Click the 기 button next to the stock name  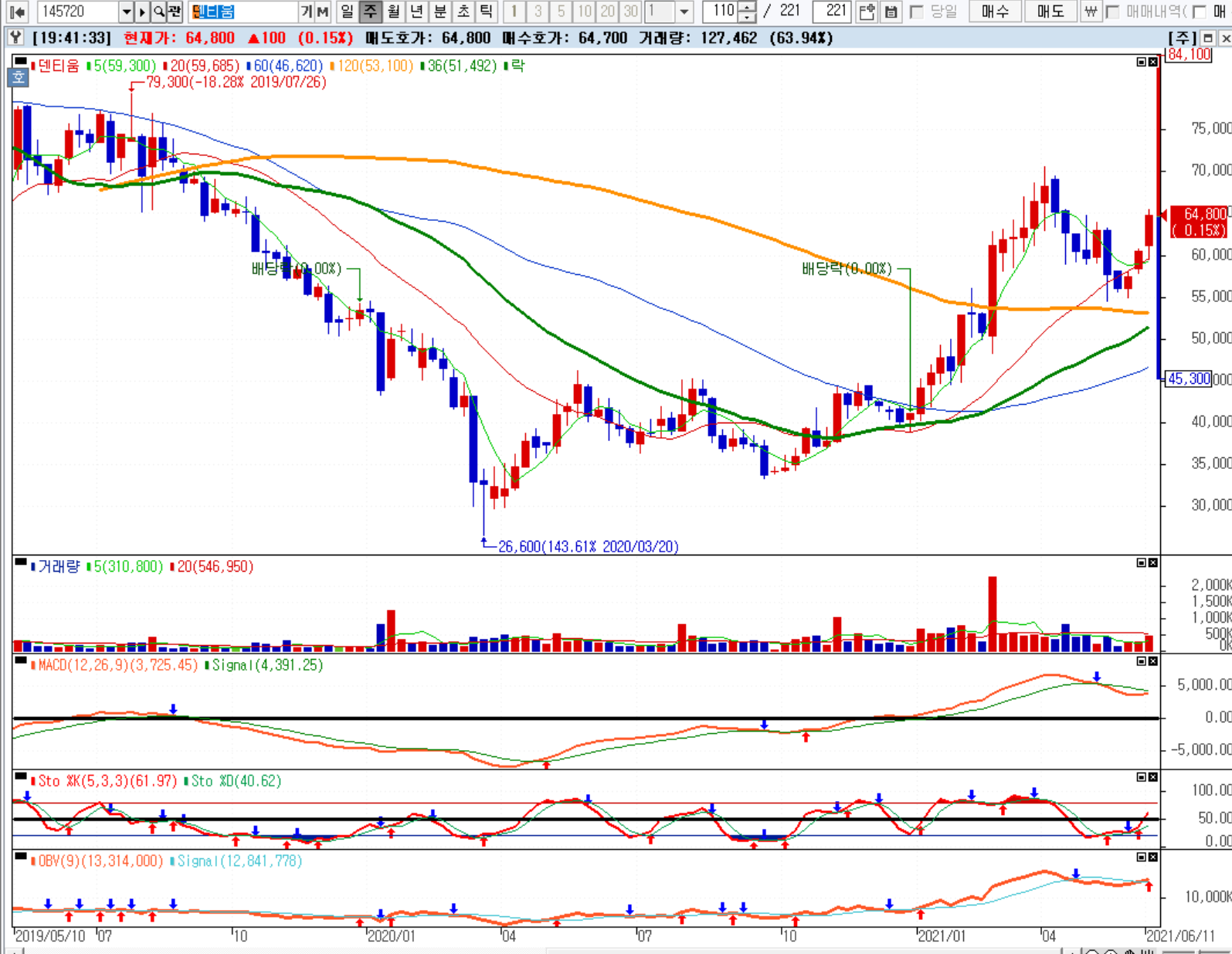pyautogui.click(x=307, y=12)
